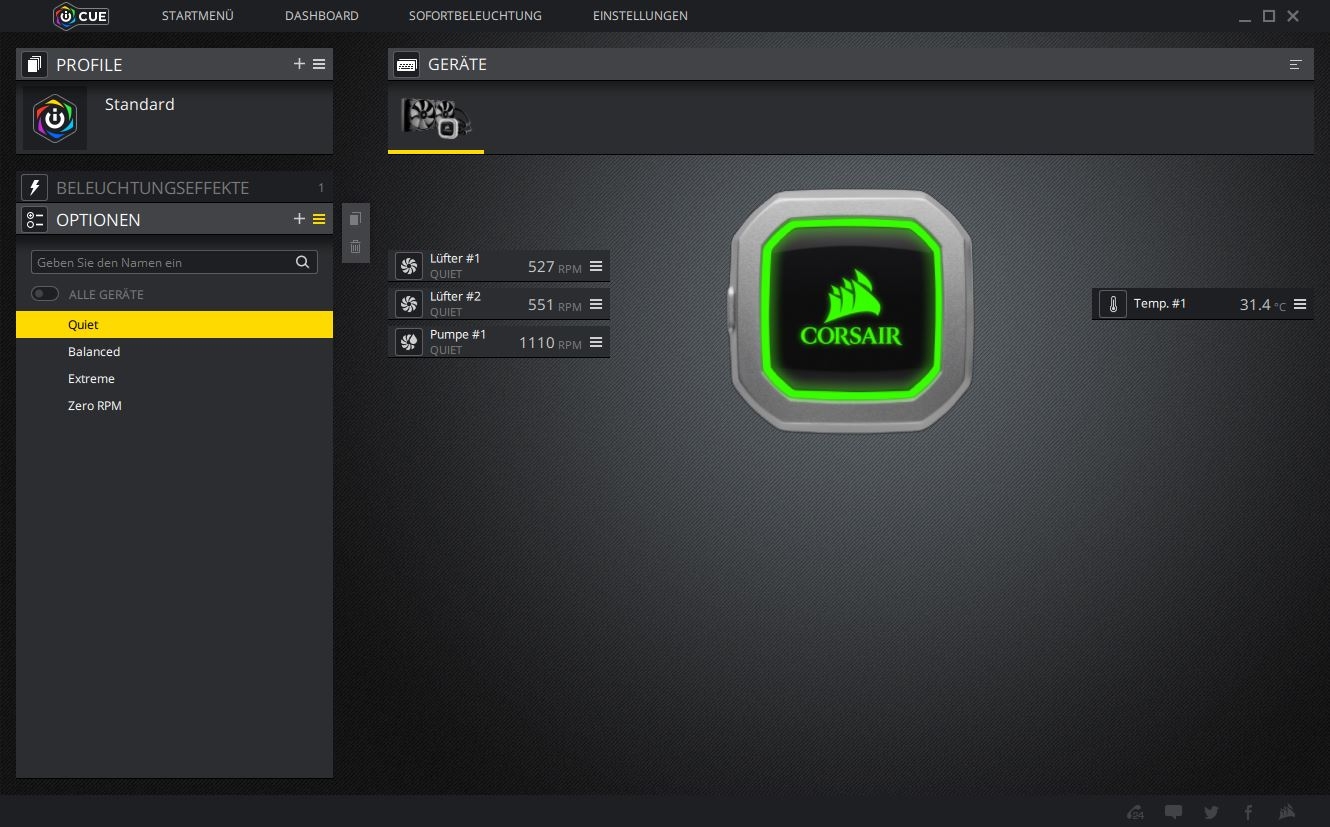This screenshot has width=1330, height=827.
Task: Select the Standard profile name
Action: [x=140, y=104]
